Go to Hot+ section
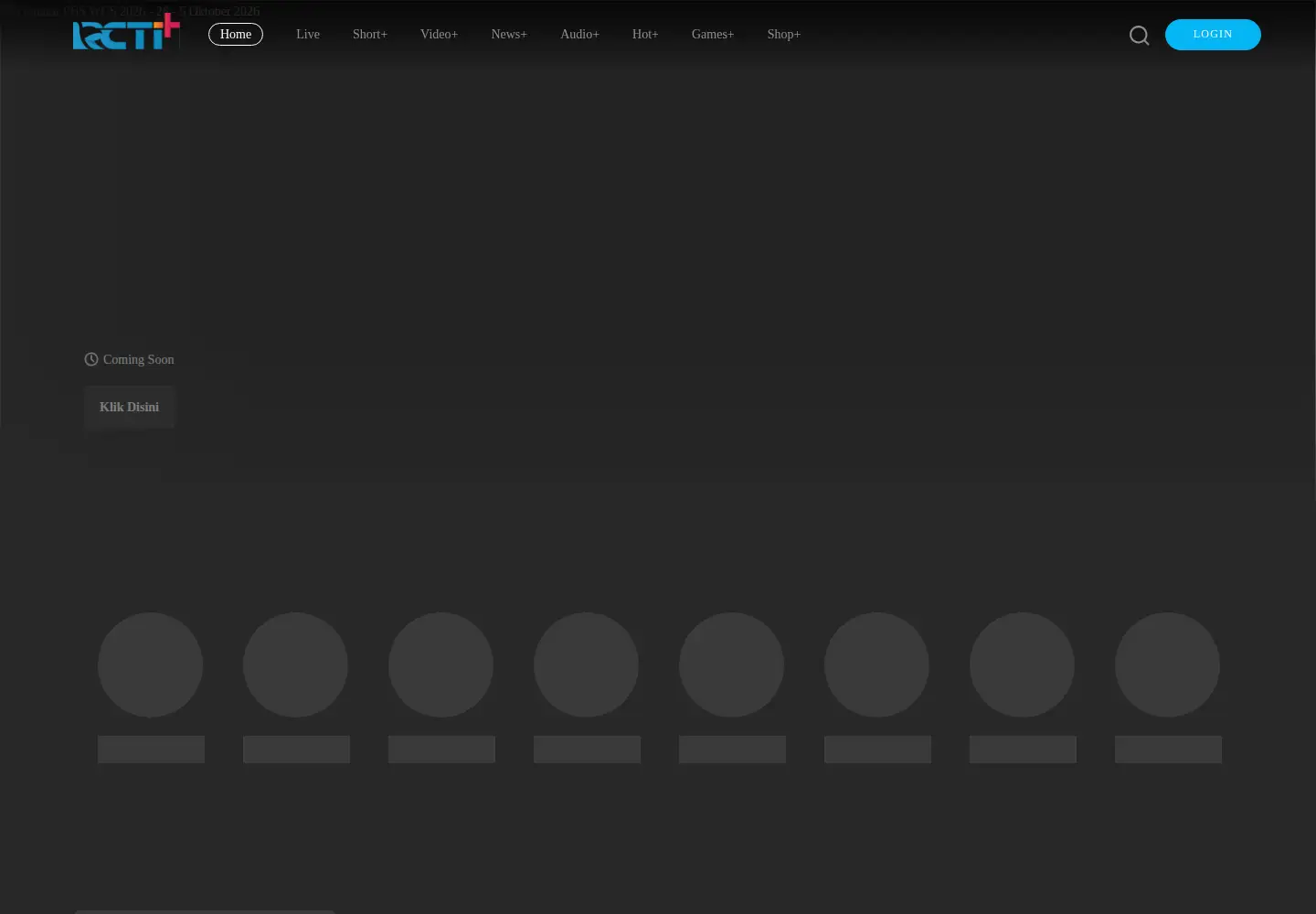Viewport: 1316px width, 914px height. click(x=645, y=34)
